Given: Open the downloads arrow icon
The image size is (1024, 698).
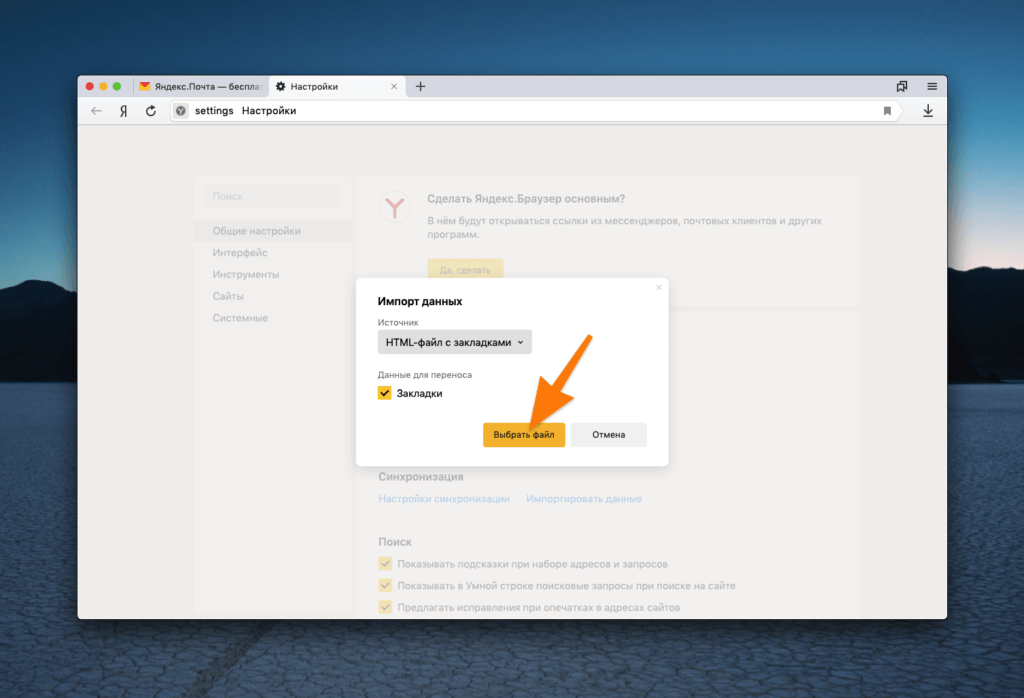Looking at the screenshot, I should (x=928, y=111).
